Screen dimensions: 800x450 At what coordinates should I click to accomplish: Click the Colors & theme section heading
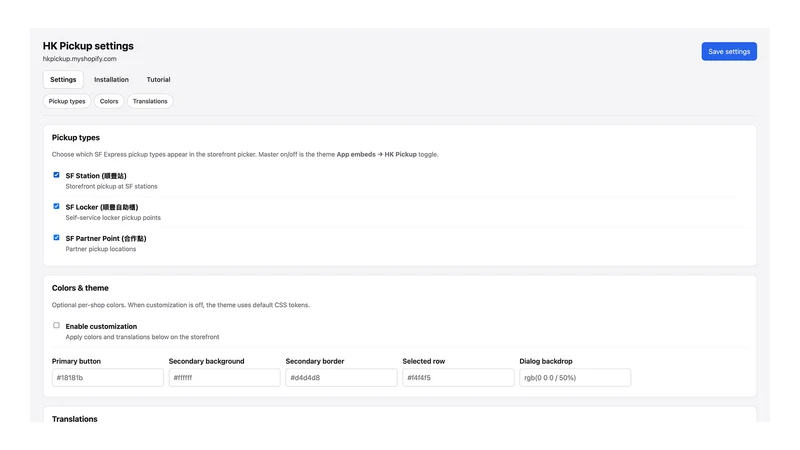(x=80, y=288)
